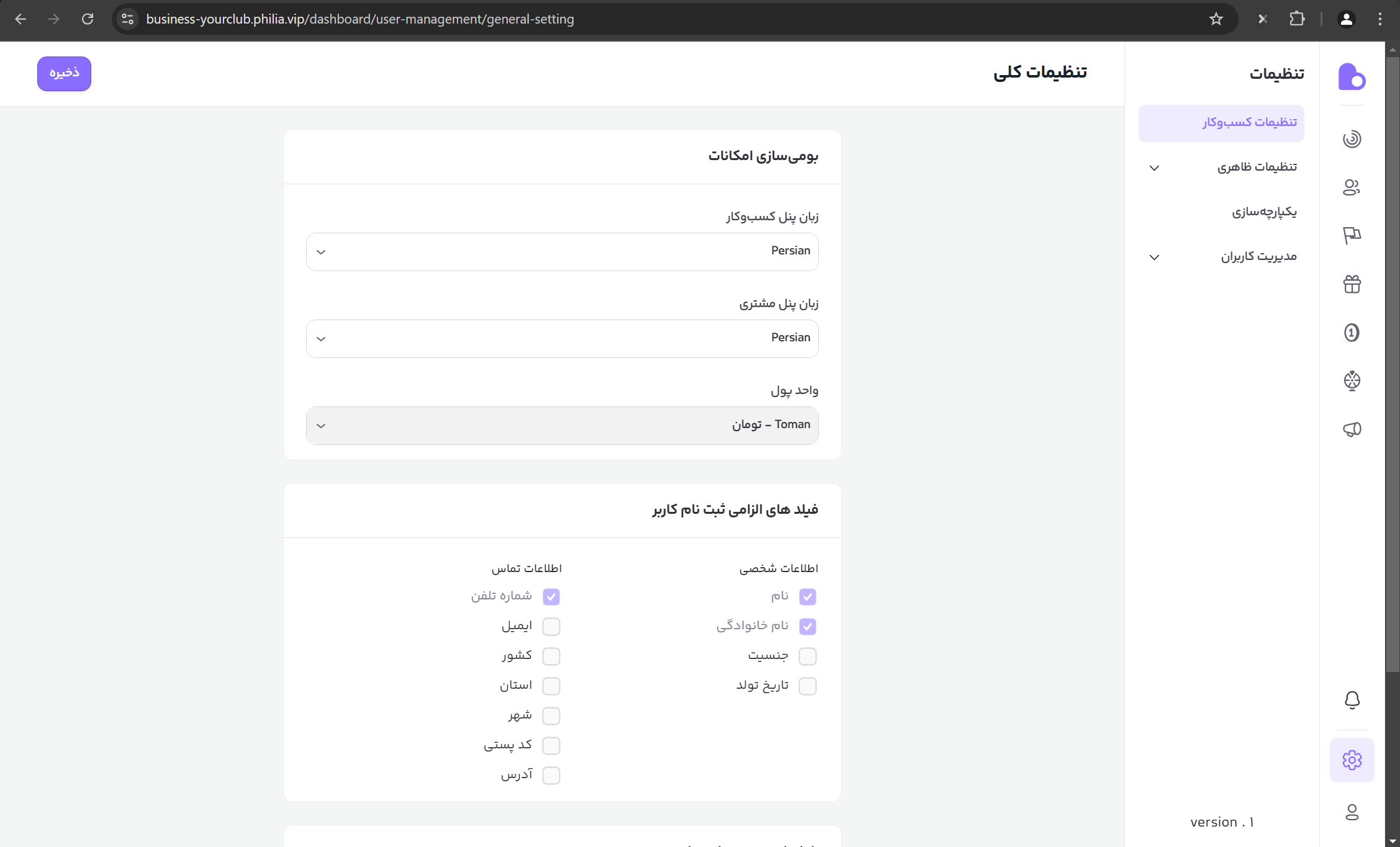Open the flag icon in the sidebar
1400x847 pixels.
click(x=1352, y=235)
